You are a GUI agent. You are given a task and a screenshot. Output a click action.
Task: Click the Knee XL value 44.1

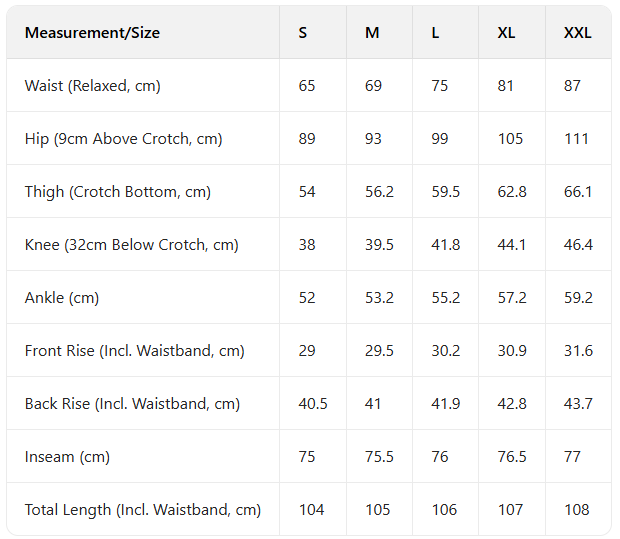coord(512,245)
